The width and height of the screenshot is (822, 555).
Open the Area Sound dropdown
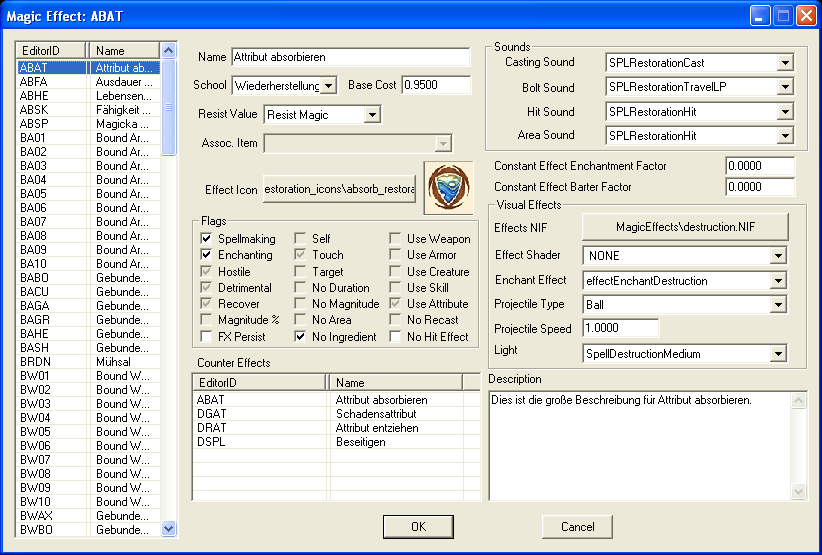tap(785, 136)
